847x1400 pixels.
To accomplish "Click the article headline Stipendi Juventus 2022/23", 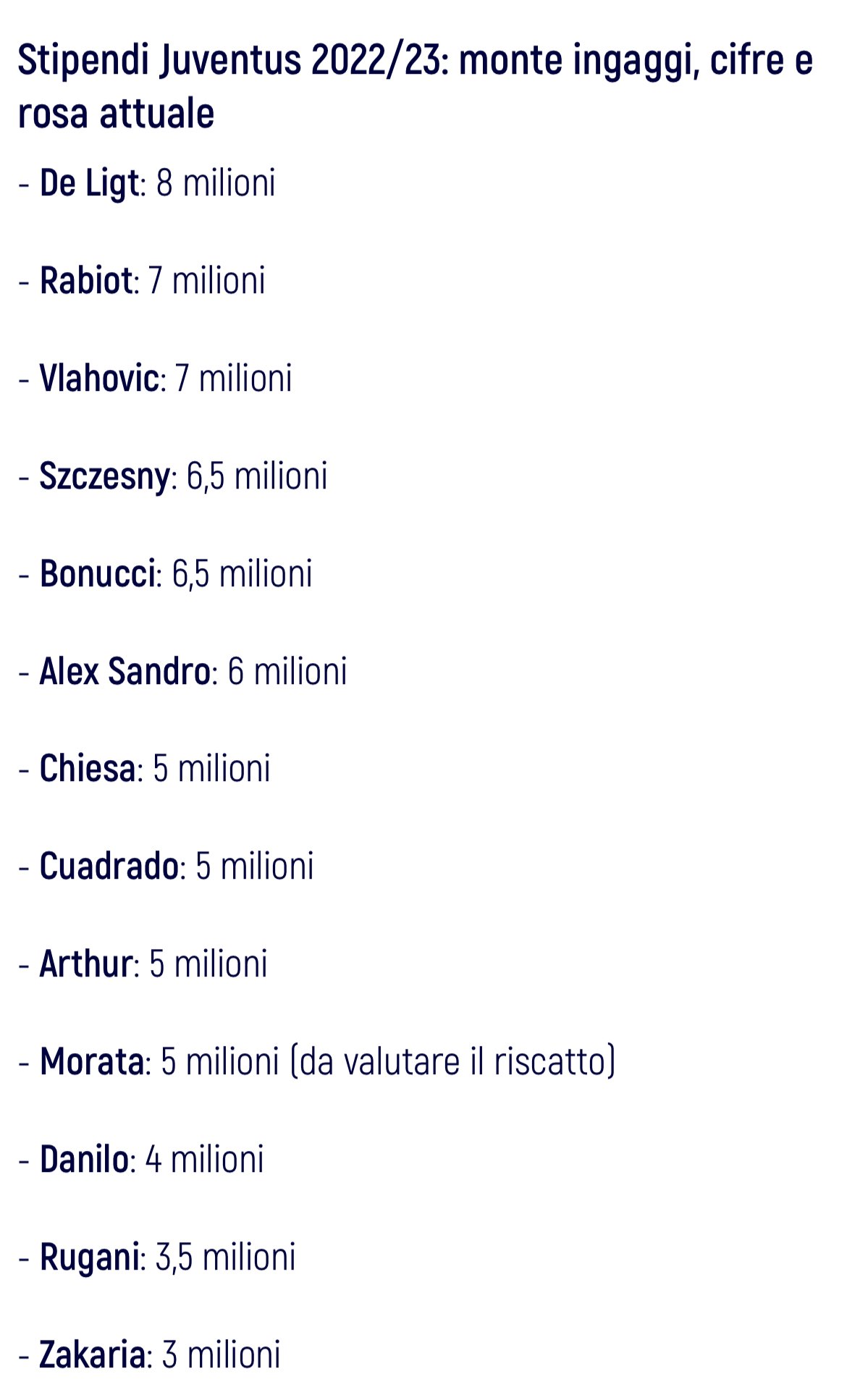I will coord(416,86).
